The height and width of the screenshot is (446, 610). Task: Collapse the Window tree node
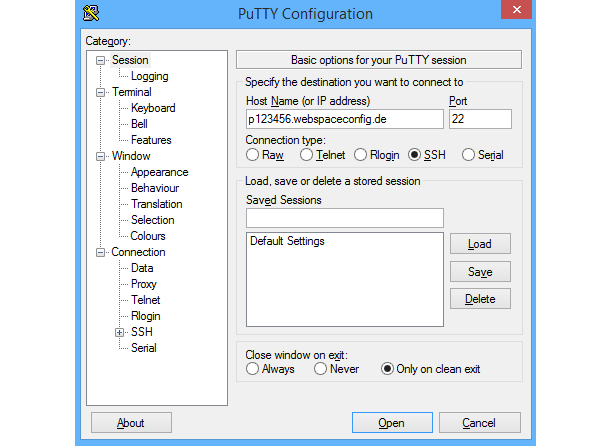100,156
